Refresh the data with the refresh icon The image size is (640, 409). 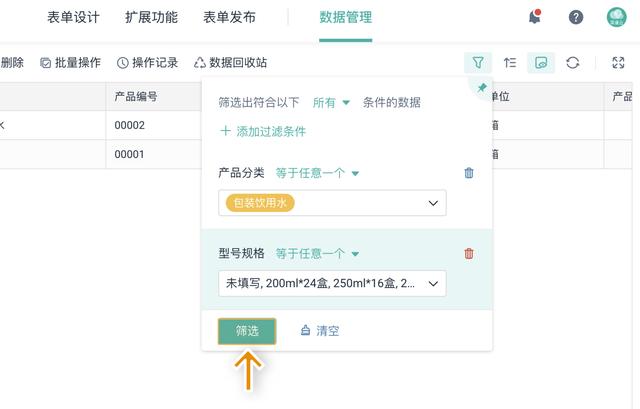[x=573, y=62]
